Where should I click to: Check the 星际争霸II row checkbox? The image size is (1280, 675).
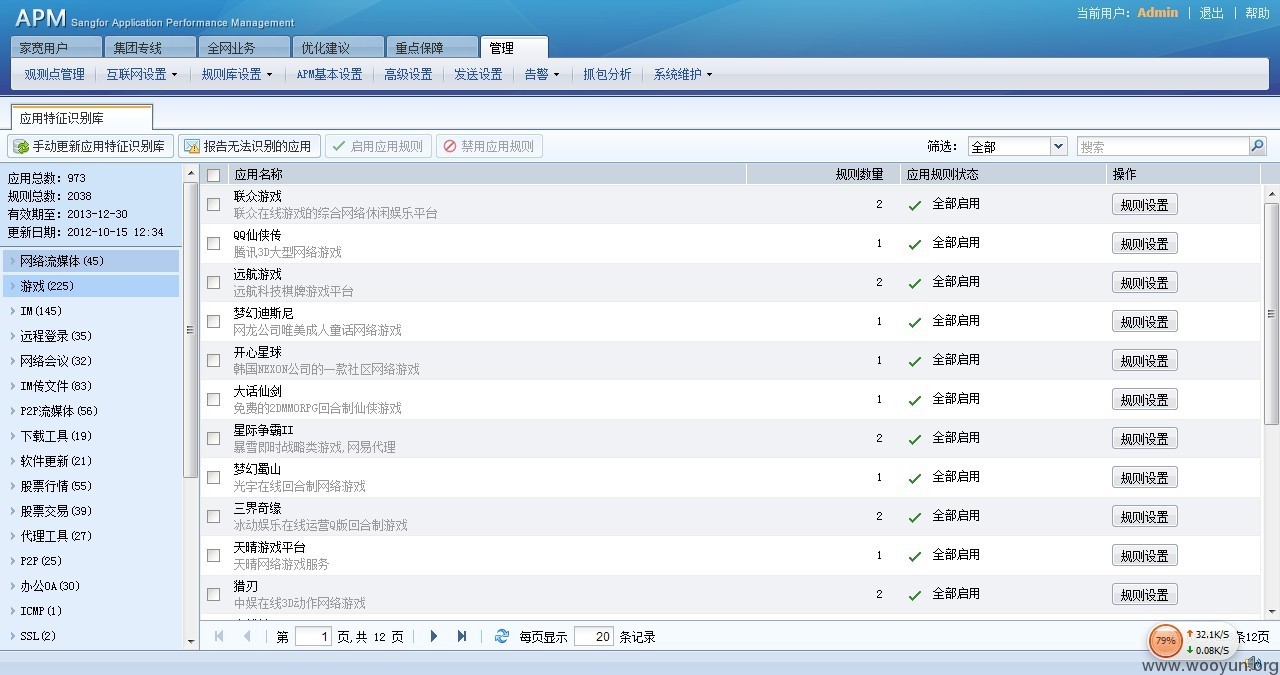[x=213, y=438]
